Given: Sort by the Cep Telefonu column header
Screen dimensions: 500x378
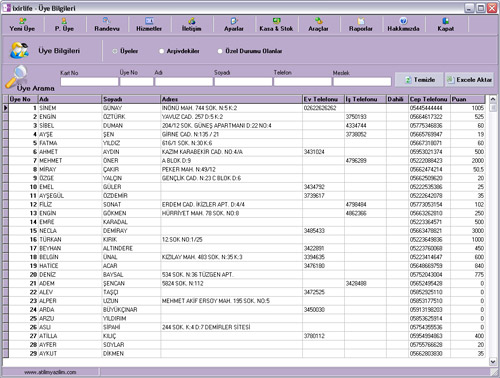Looking at the screenshot, I should click(429, 99).
